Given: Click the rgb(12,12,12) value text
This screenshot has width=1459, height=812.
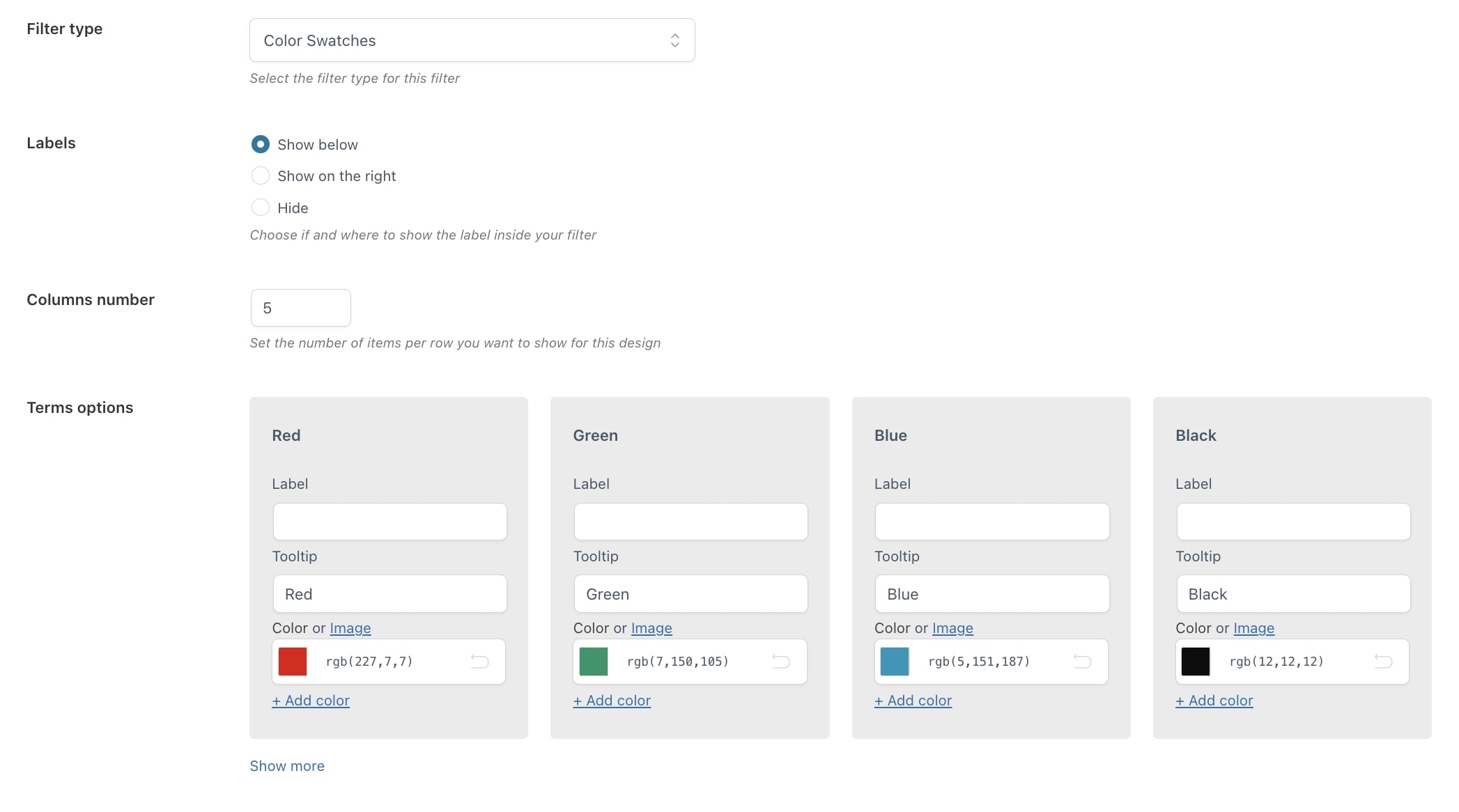Looking at the screenshot, I should point(1276,662).
